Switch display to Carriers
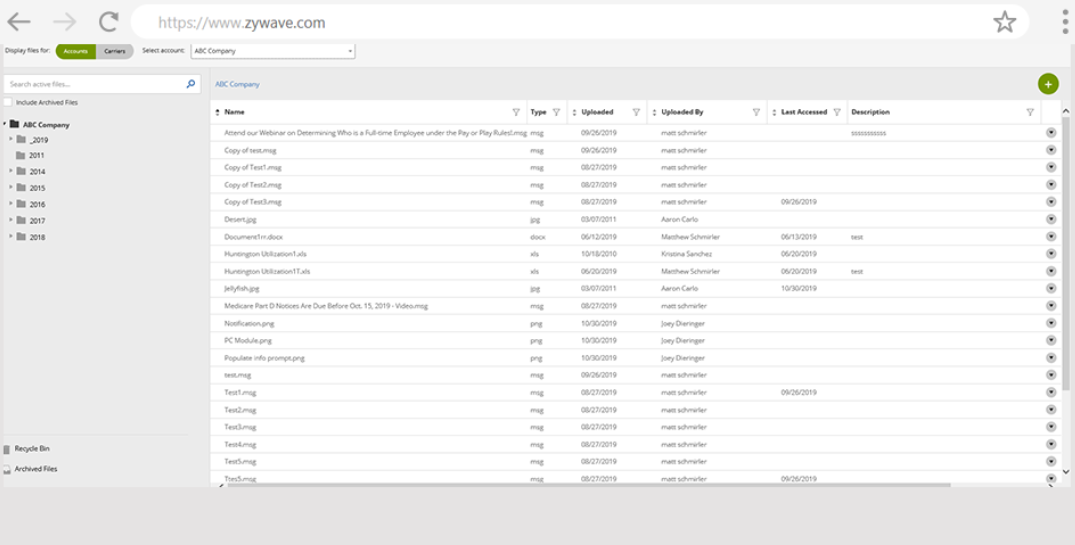 (x=115, y=51)
